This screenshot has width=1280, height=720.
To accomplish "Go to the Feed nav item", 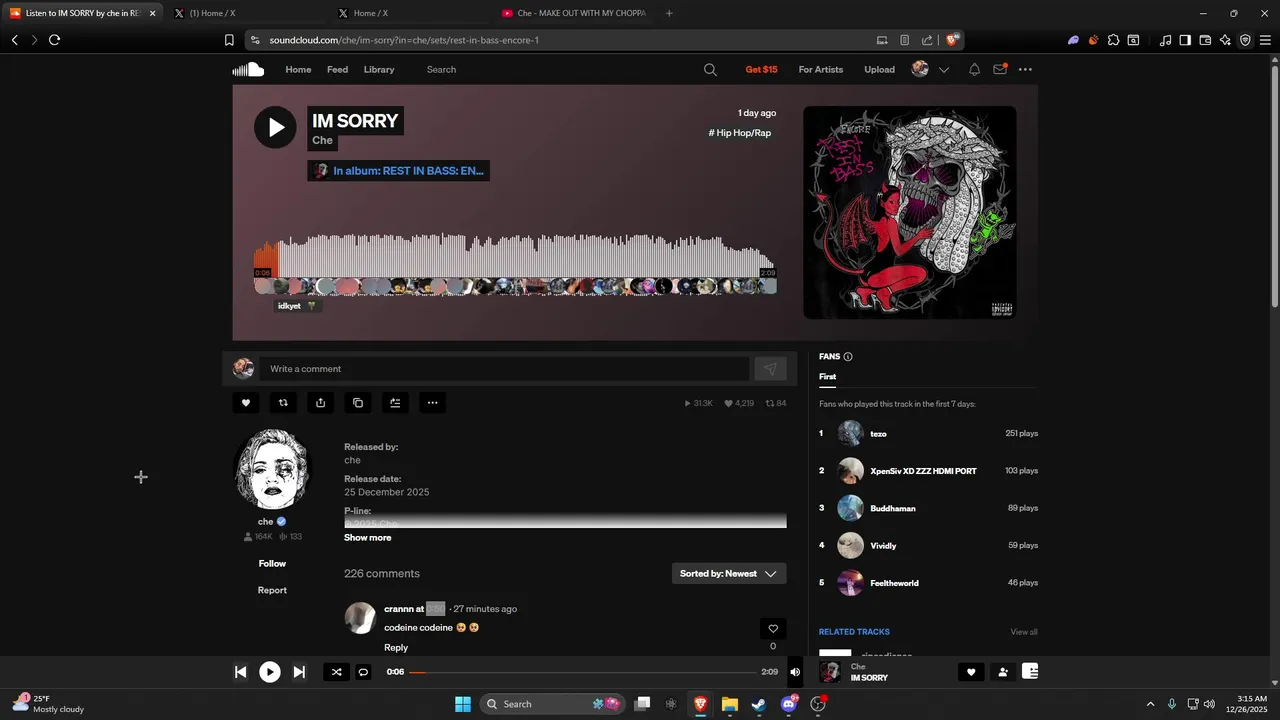I will [x=338, y=70].
